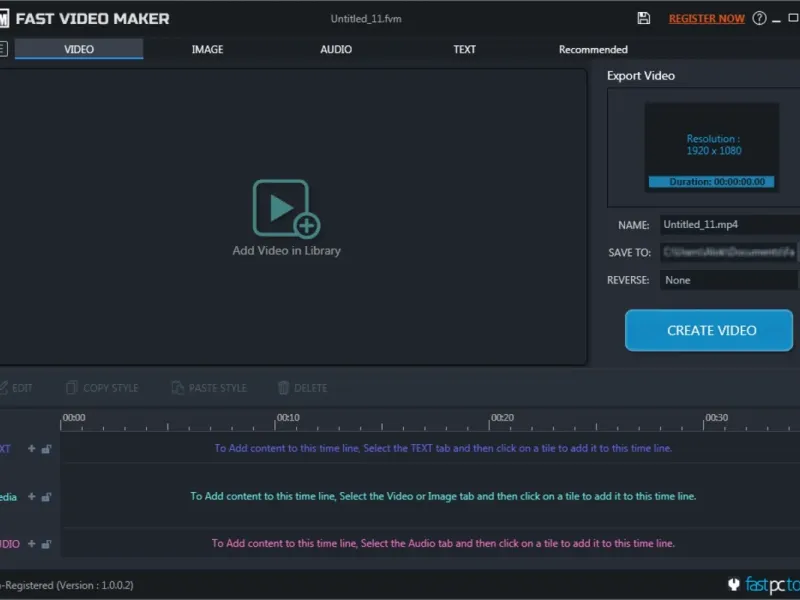Click the fastpctools logo in footer
This screenshot has height=600, width=800.
[764, 584]
